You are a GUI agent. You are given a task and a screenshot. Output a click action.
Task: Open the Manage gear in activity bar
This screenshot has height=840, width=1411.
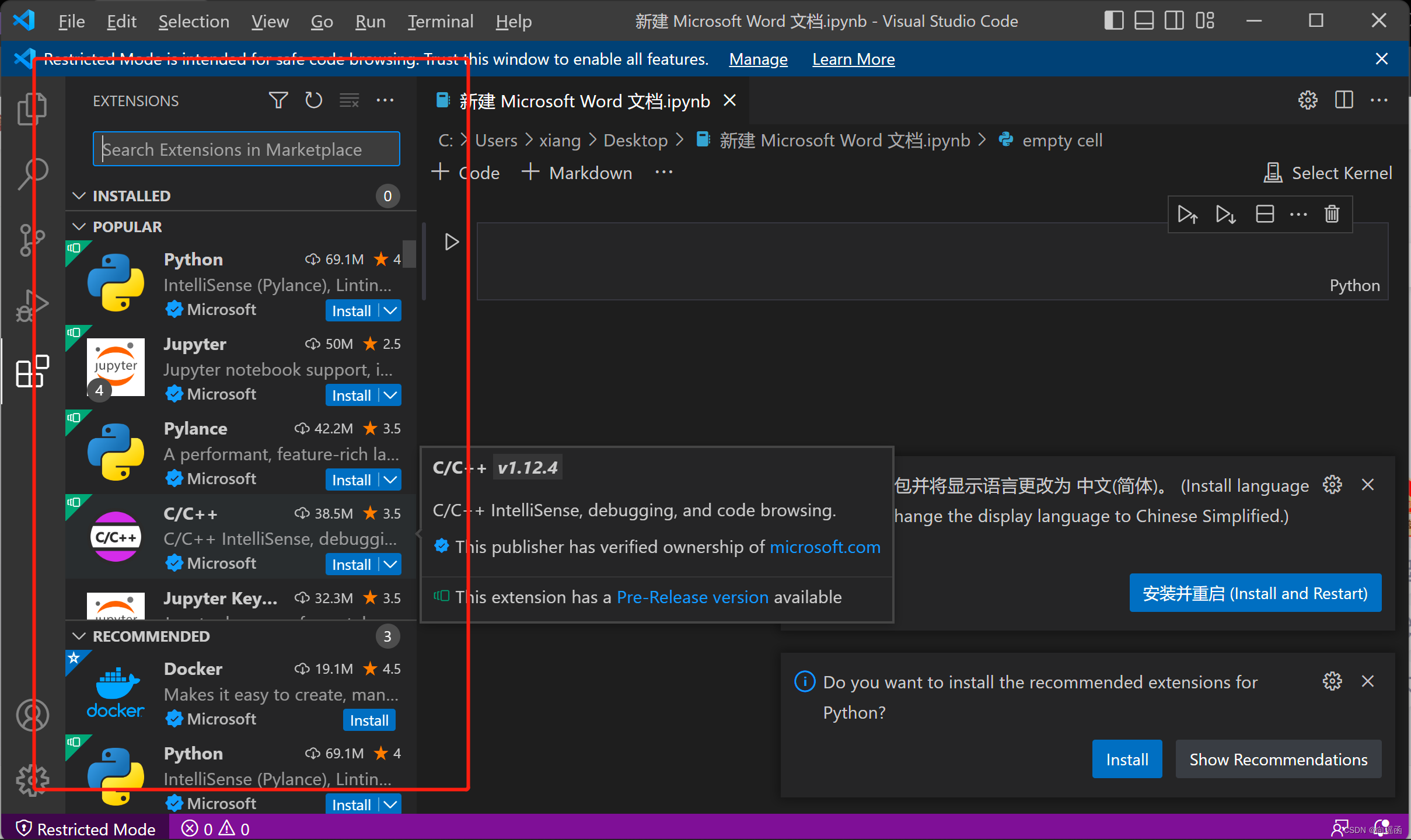click(x=32, y=780)
